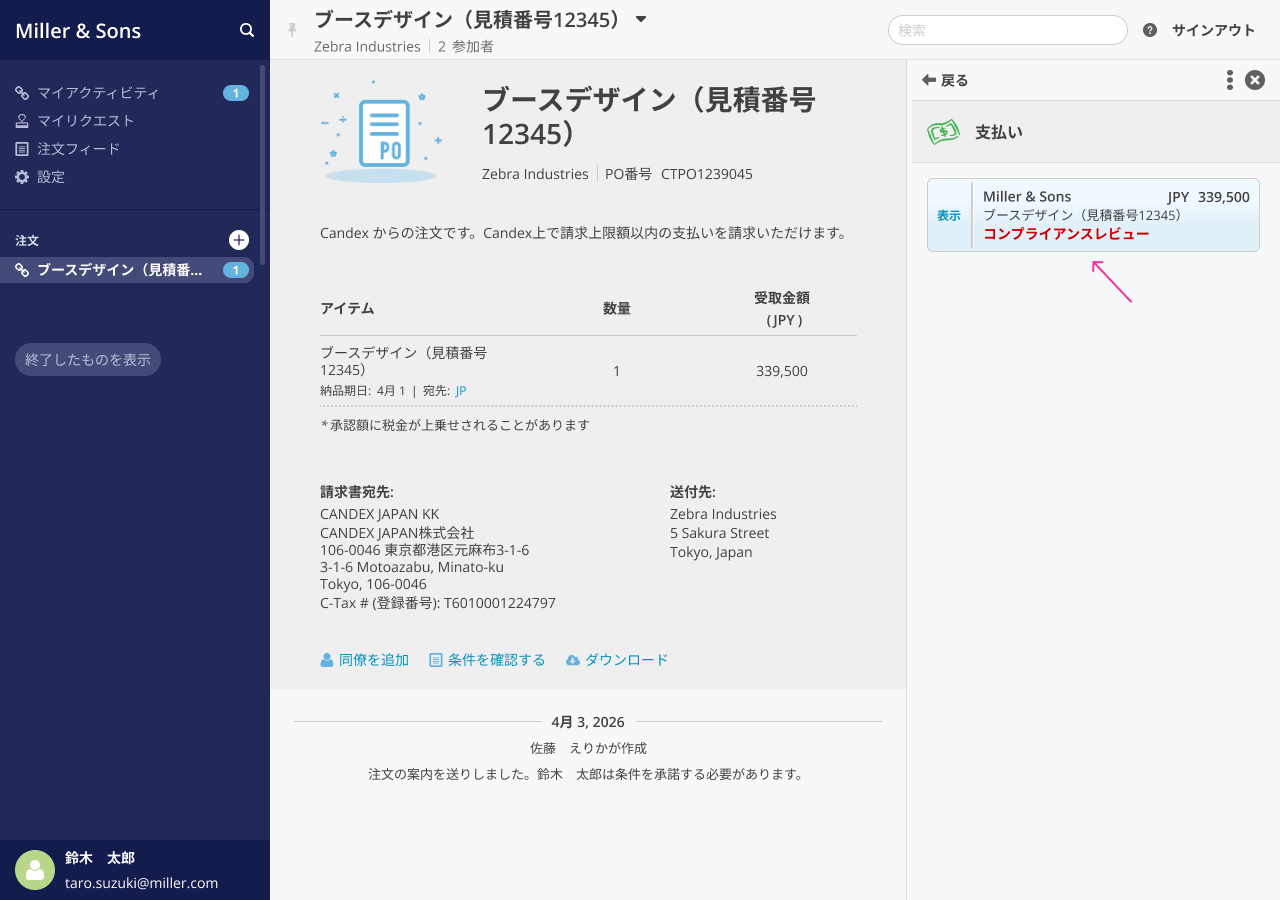The width and height of the screenshot is (1280, 900).
Task: Click the red コンプライアンスレビュー status
Action: tap(1066, 234)
